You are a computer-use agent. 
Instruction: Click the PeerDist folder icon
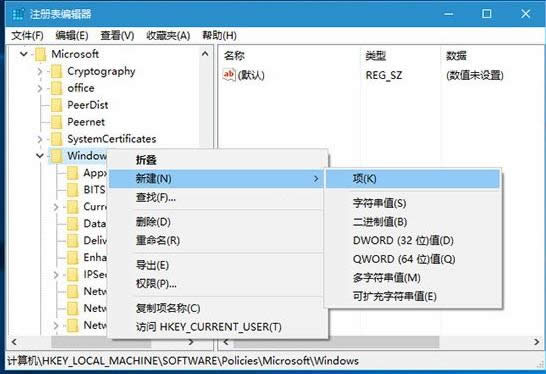56,105
